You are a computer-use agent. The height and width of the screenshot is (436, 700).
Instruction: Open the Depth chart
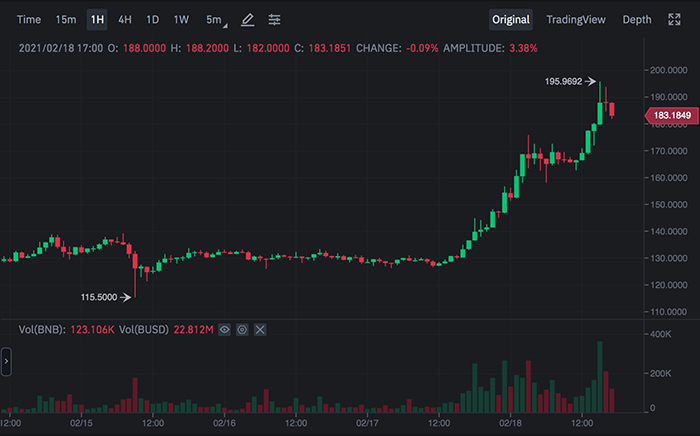[x=637, y=20]
